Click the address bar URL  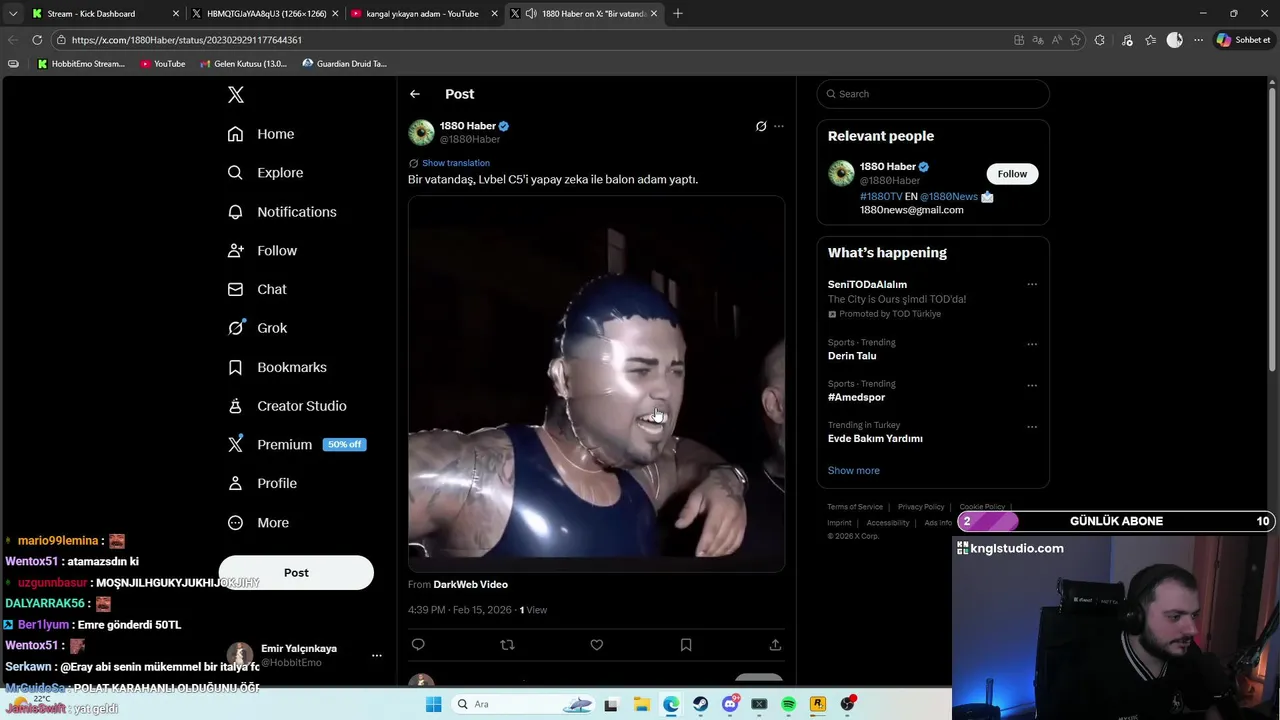(187, 40)
